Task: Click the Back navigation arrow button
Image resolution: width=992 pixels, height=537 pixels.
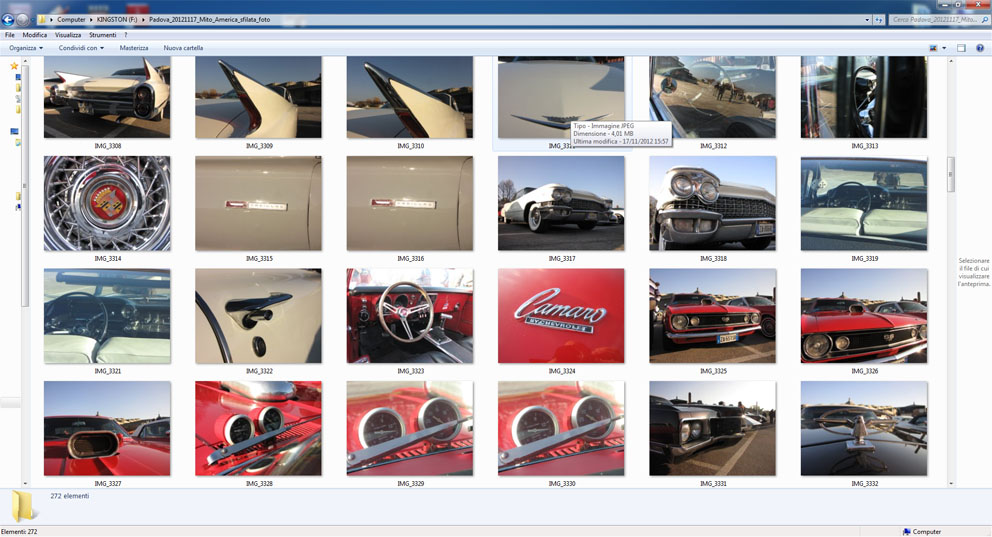Action: pos(8,19)
